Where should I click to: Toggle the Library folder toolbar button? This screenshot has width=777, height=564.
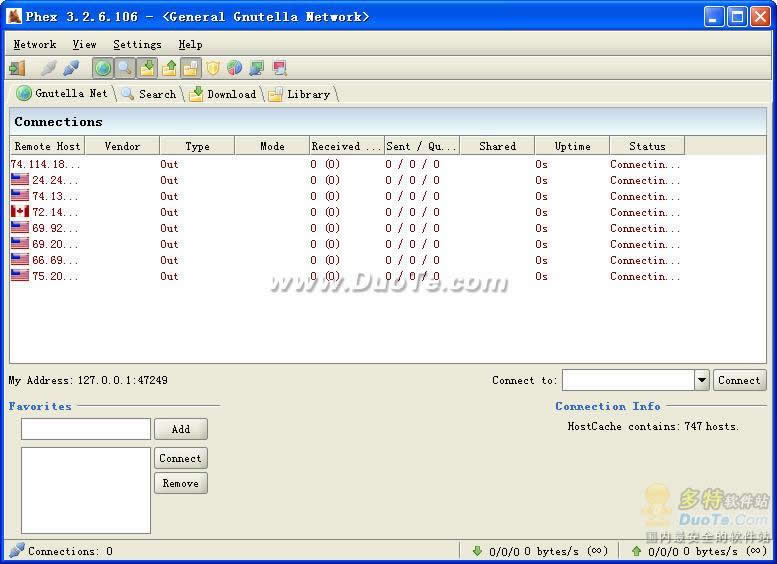click(x=191, y=68)
